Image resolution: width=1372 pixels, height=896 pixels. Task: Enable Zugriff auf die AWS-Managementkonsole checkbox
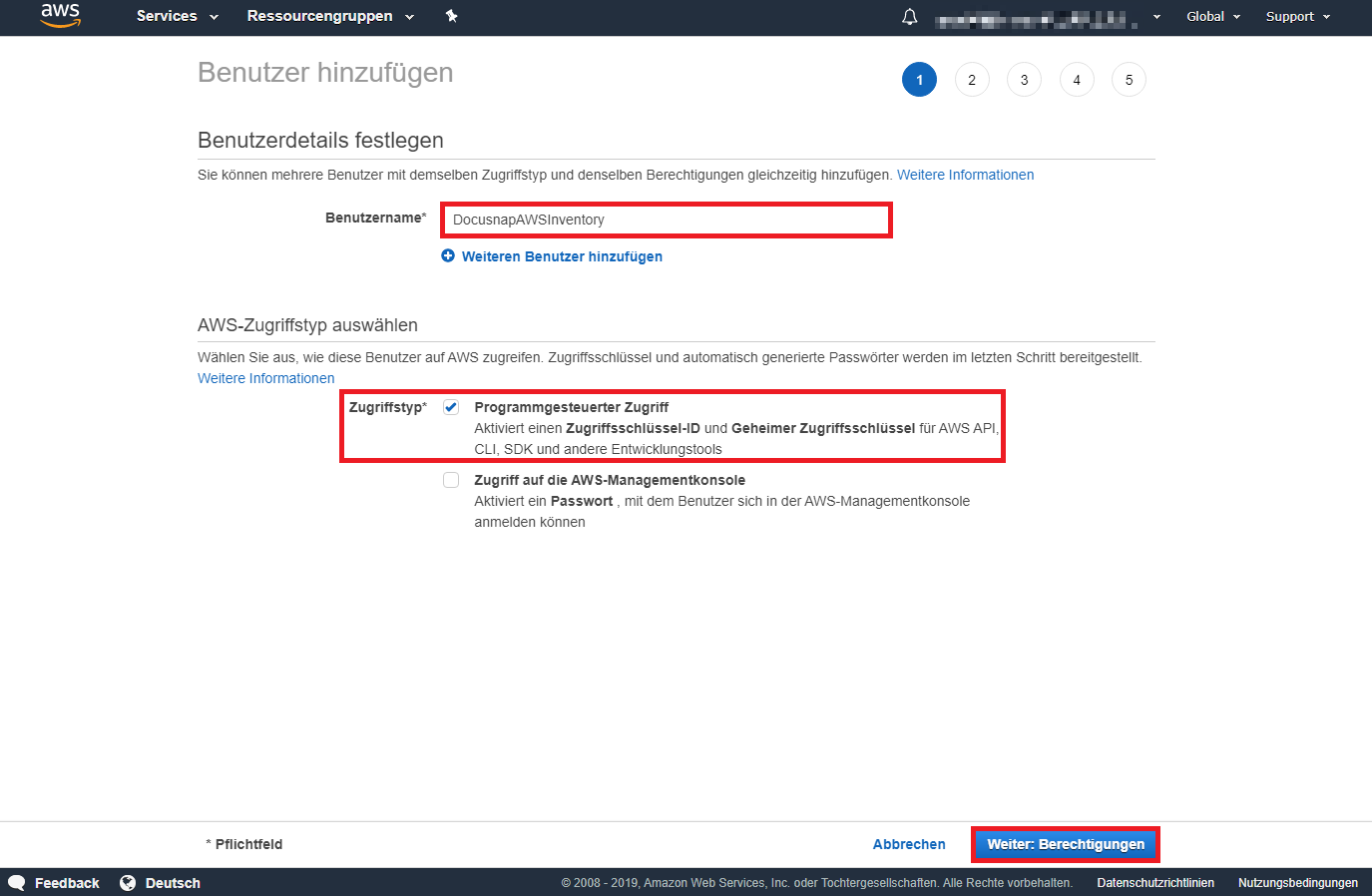[x=451, y=480]
